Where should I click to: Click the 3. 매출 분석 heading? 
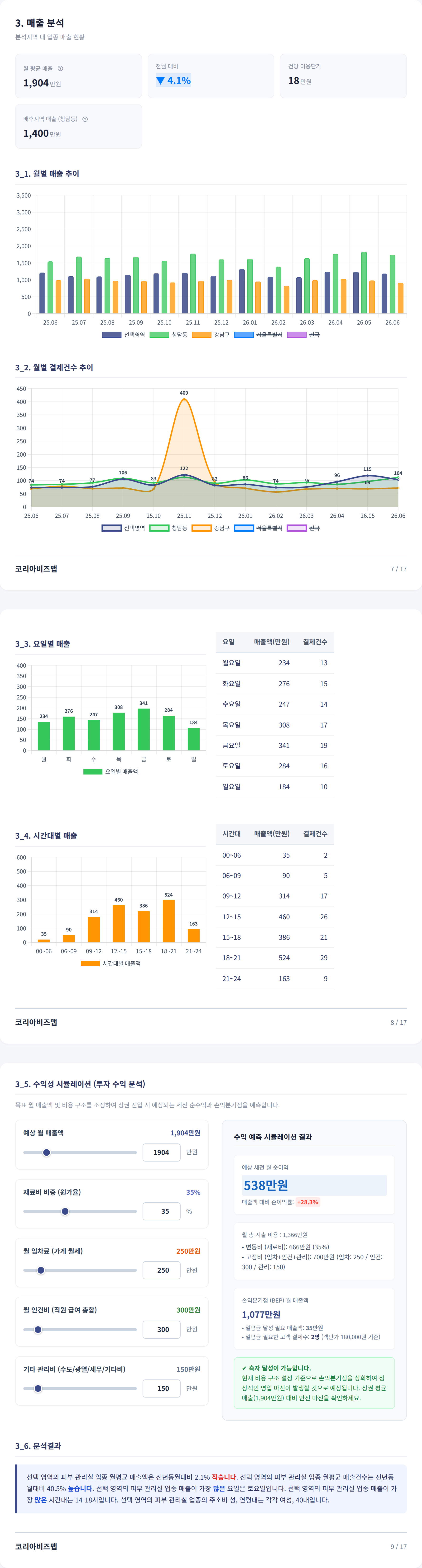[x=40, y=23]
